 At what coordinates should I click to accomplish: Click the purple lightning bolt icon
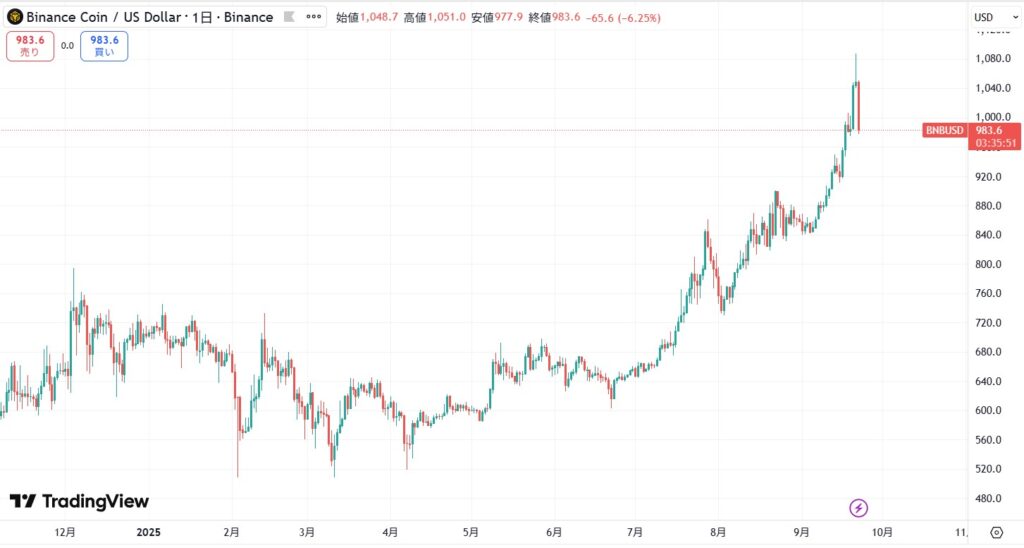858,508
